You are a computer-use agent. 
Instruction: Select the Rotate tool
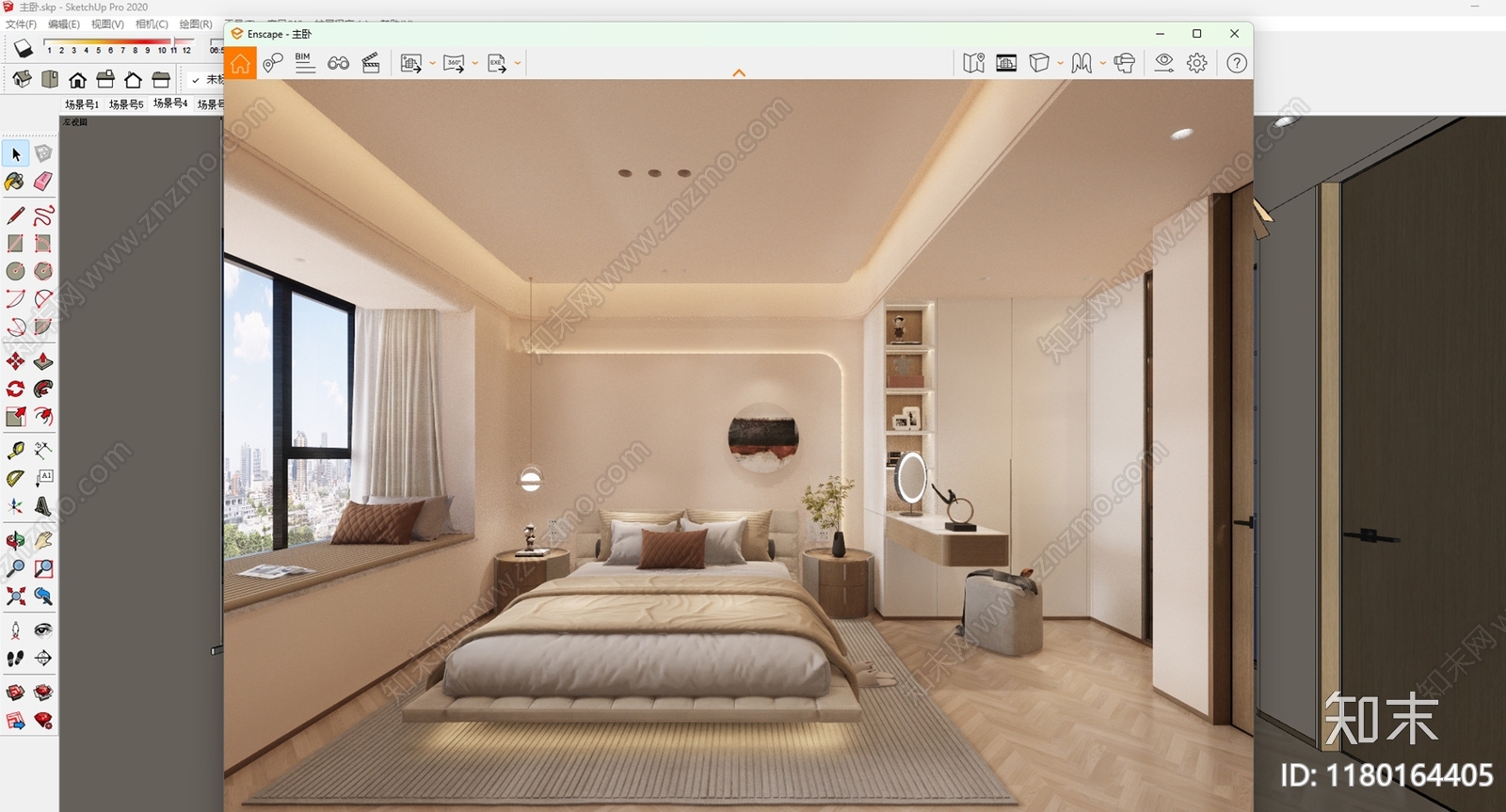pos(15,389)
